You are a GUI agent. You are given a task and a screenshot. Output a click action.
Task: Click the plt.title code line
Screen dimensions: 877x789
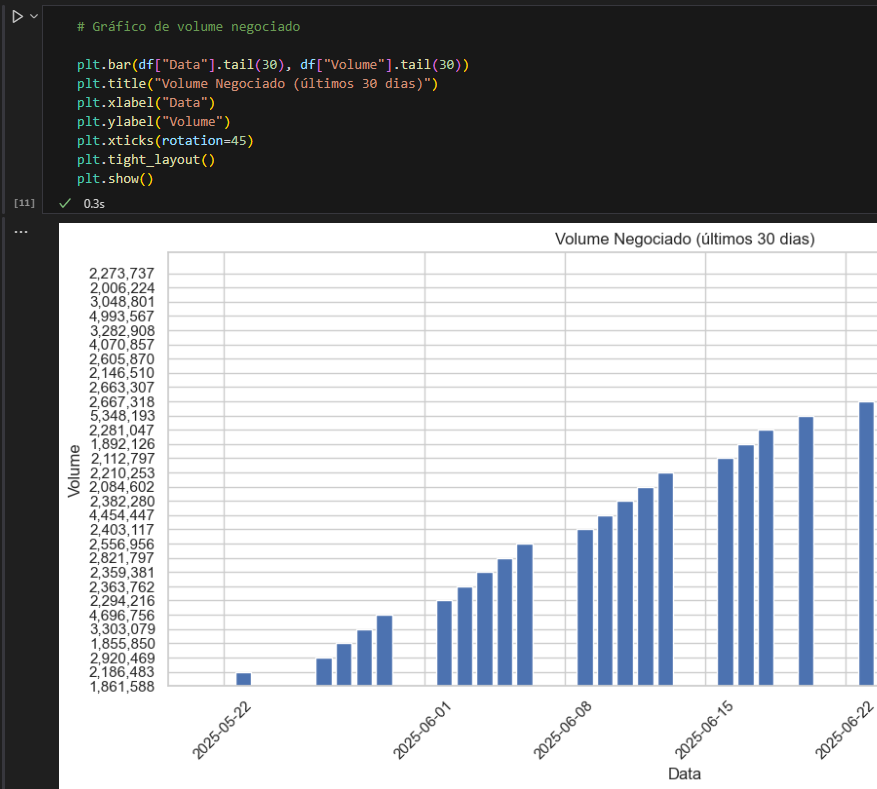point(257,84)
